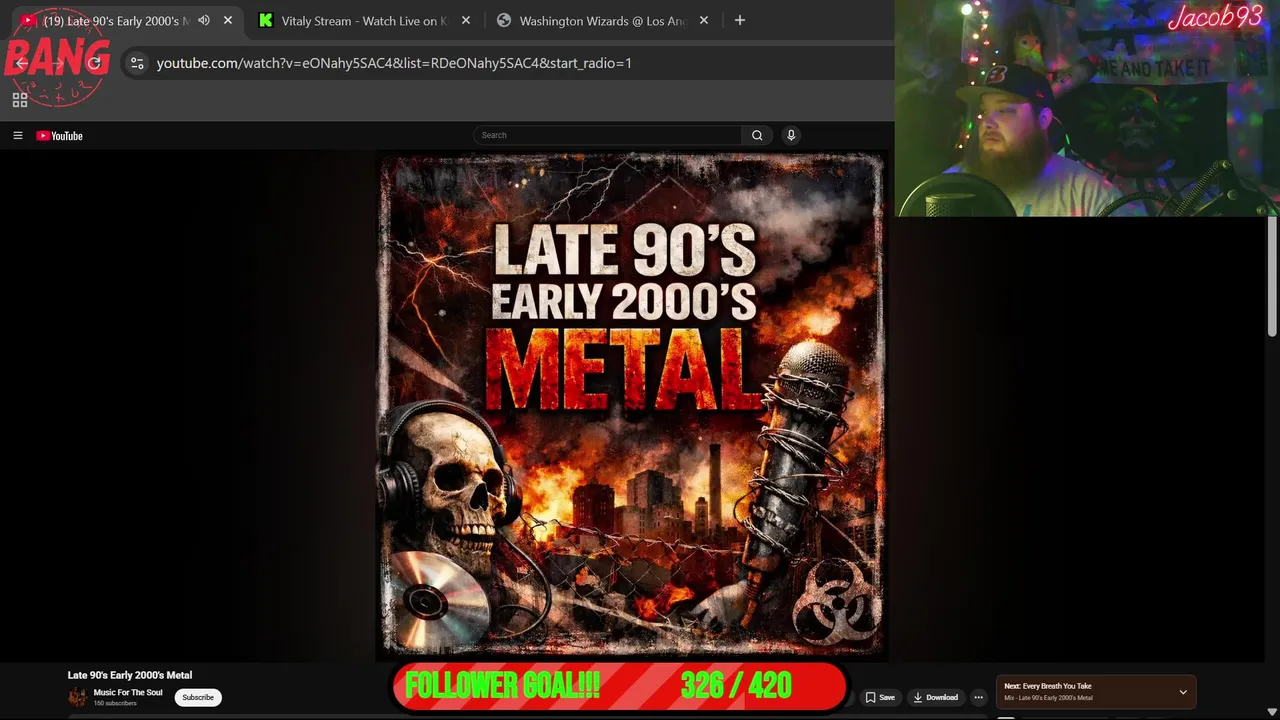
Task: Open a new browser tab
Action: click(740, 20)
